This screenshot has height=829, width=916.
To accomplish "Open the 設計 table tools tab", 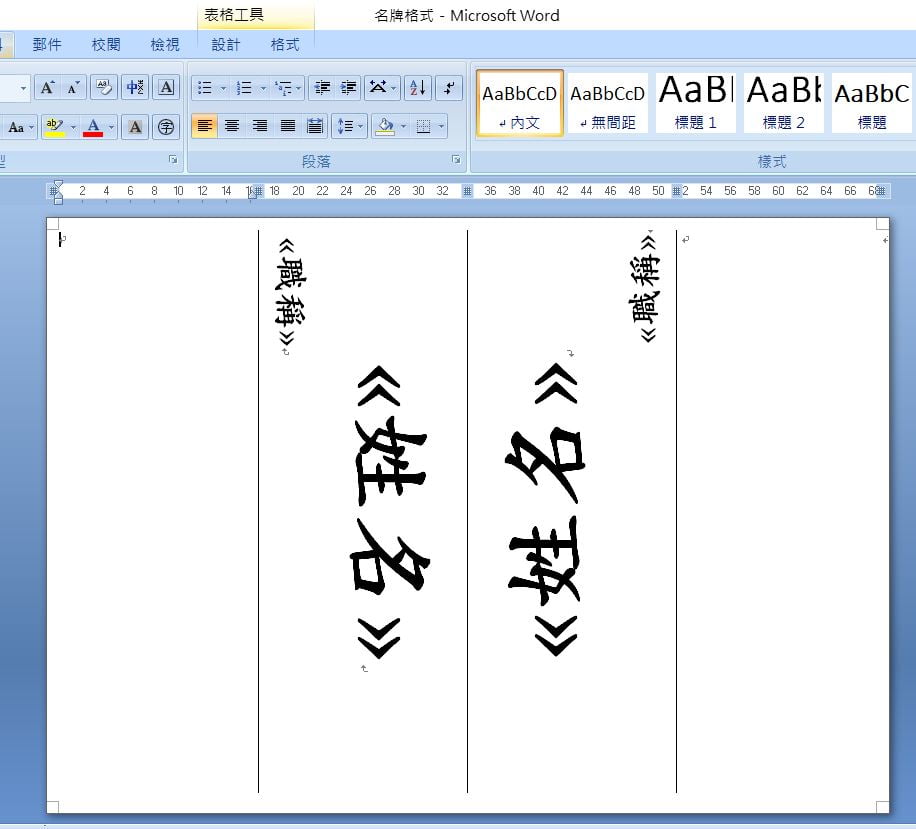I will [226, 44].
